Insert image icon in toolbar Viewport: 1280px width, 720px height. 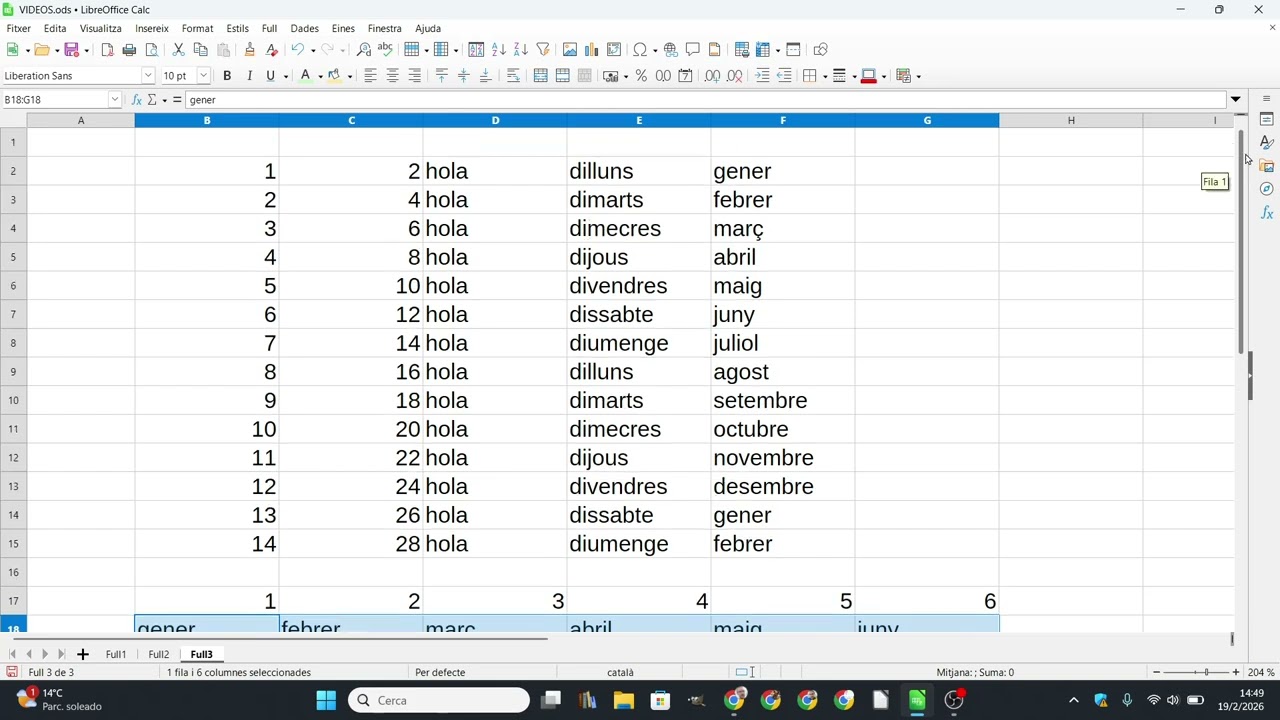(x=570, y=49)
